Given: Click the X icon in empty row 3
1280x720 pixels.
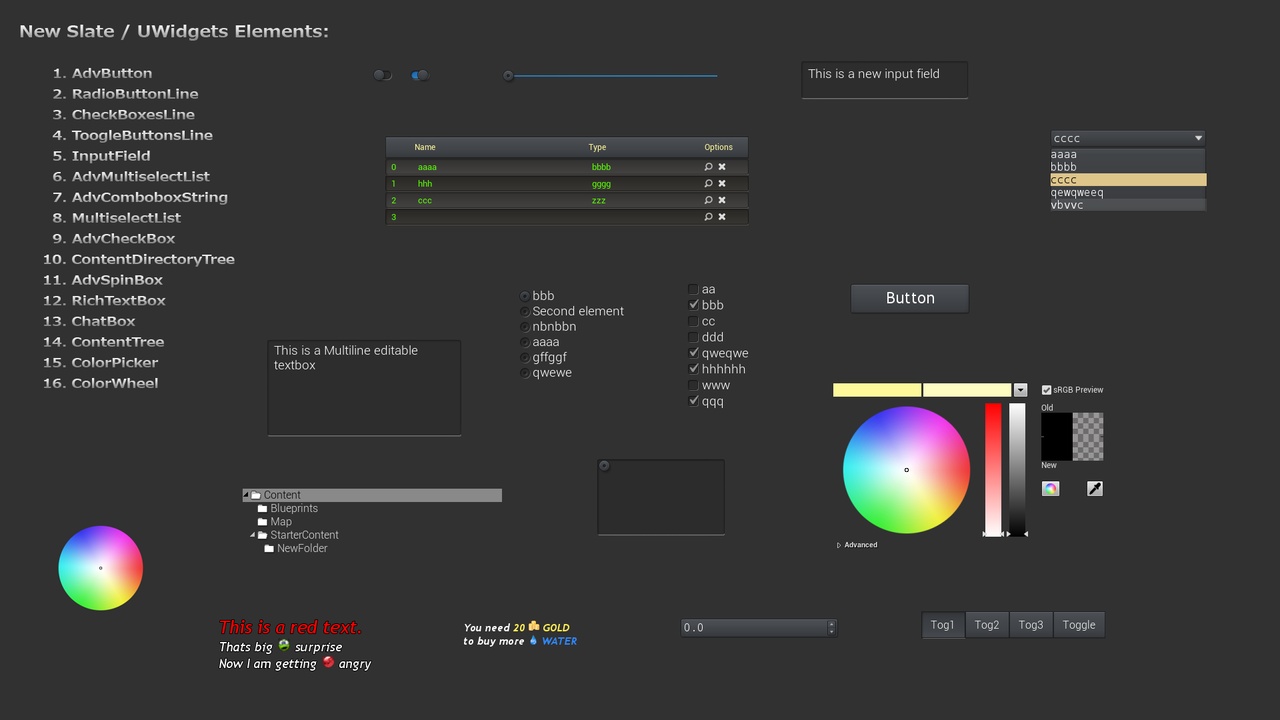Looking at the screenshot, I should click(722, 217).
